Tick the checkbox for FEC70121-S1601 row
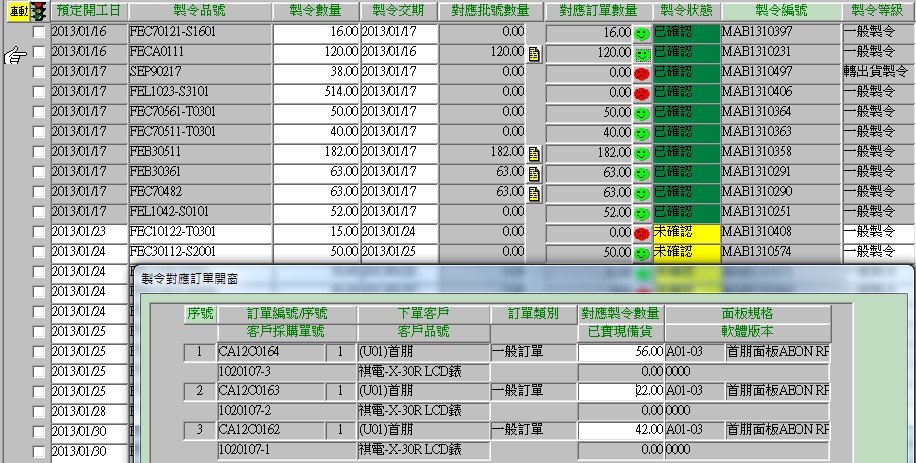Viewport: 916px width, 463px height. click(x=39, y=32)
